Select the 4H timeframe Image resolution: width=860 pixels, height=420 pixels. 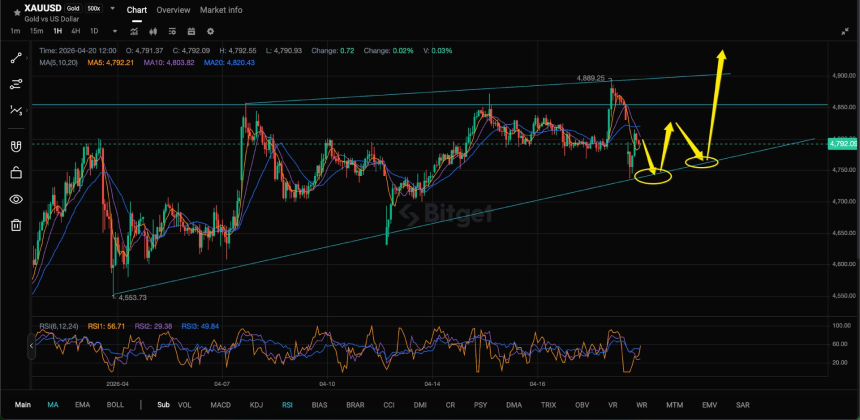coord(76,31)
